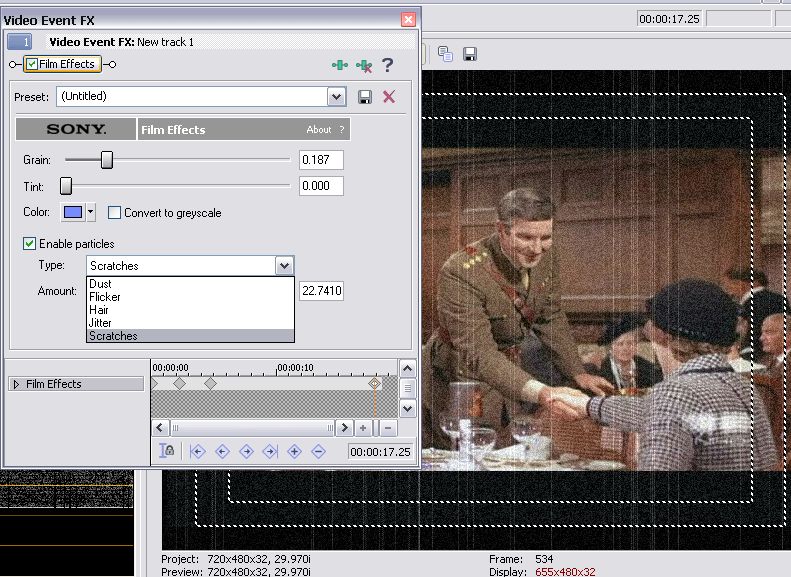Select the second keyframe diamond marker

click(x=180, y=384)
